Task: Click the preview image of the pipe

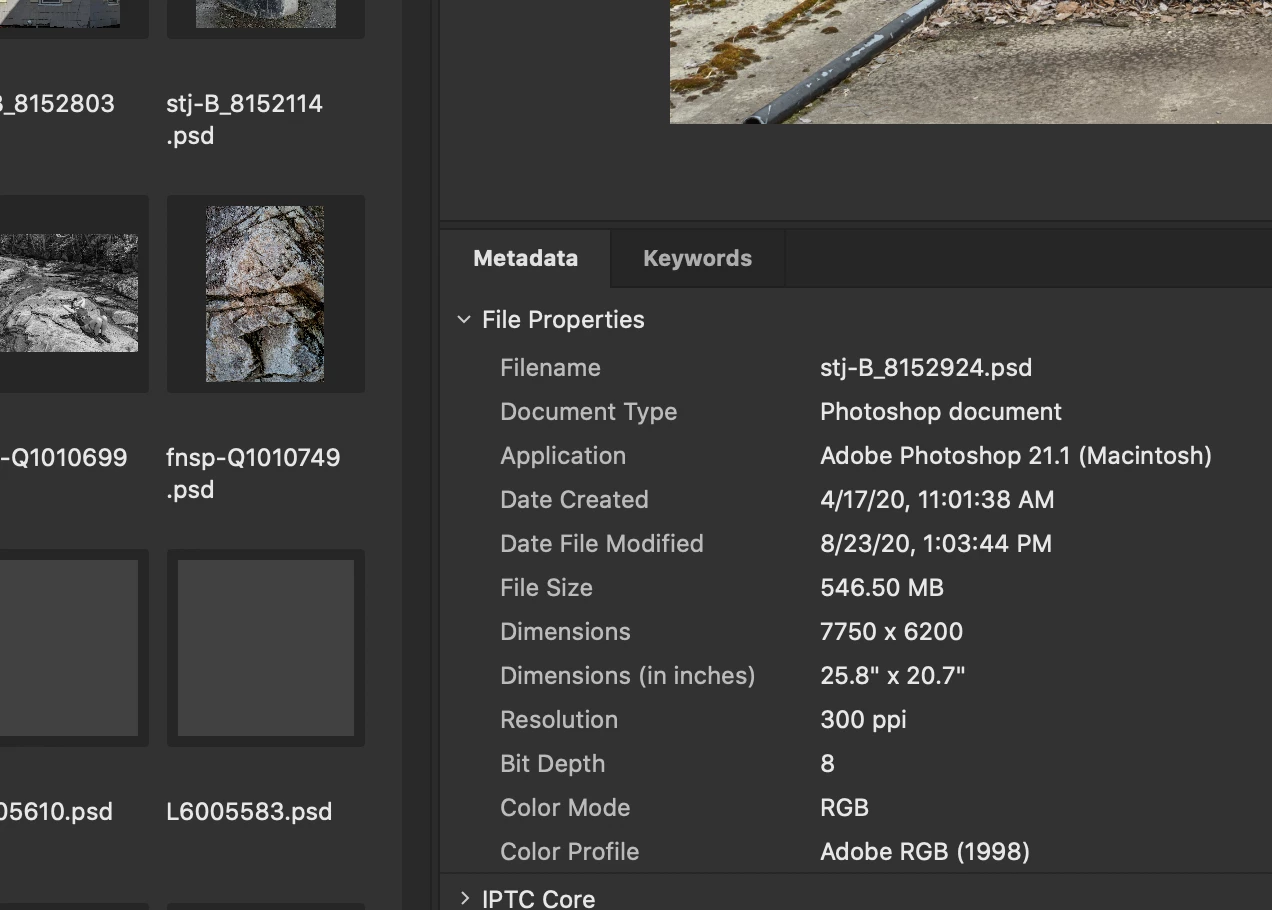Action: point(970,61)
